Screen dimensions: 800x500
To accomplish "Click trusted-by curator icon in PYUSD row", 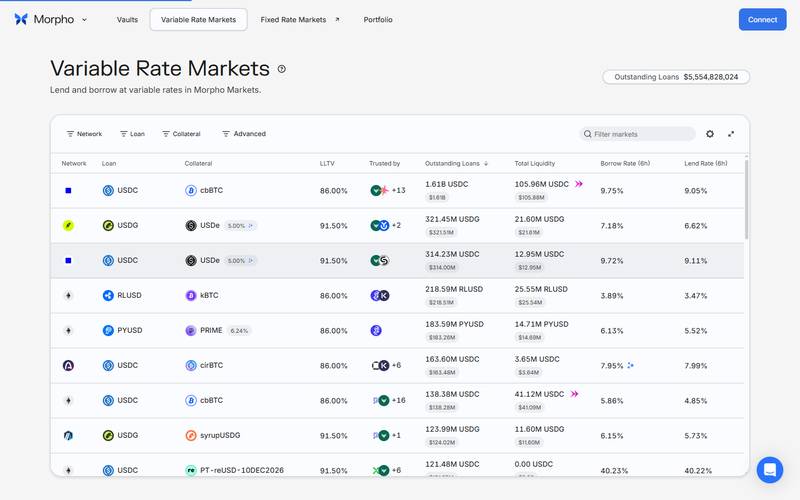I will coord(376,331).
